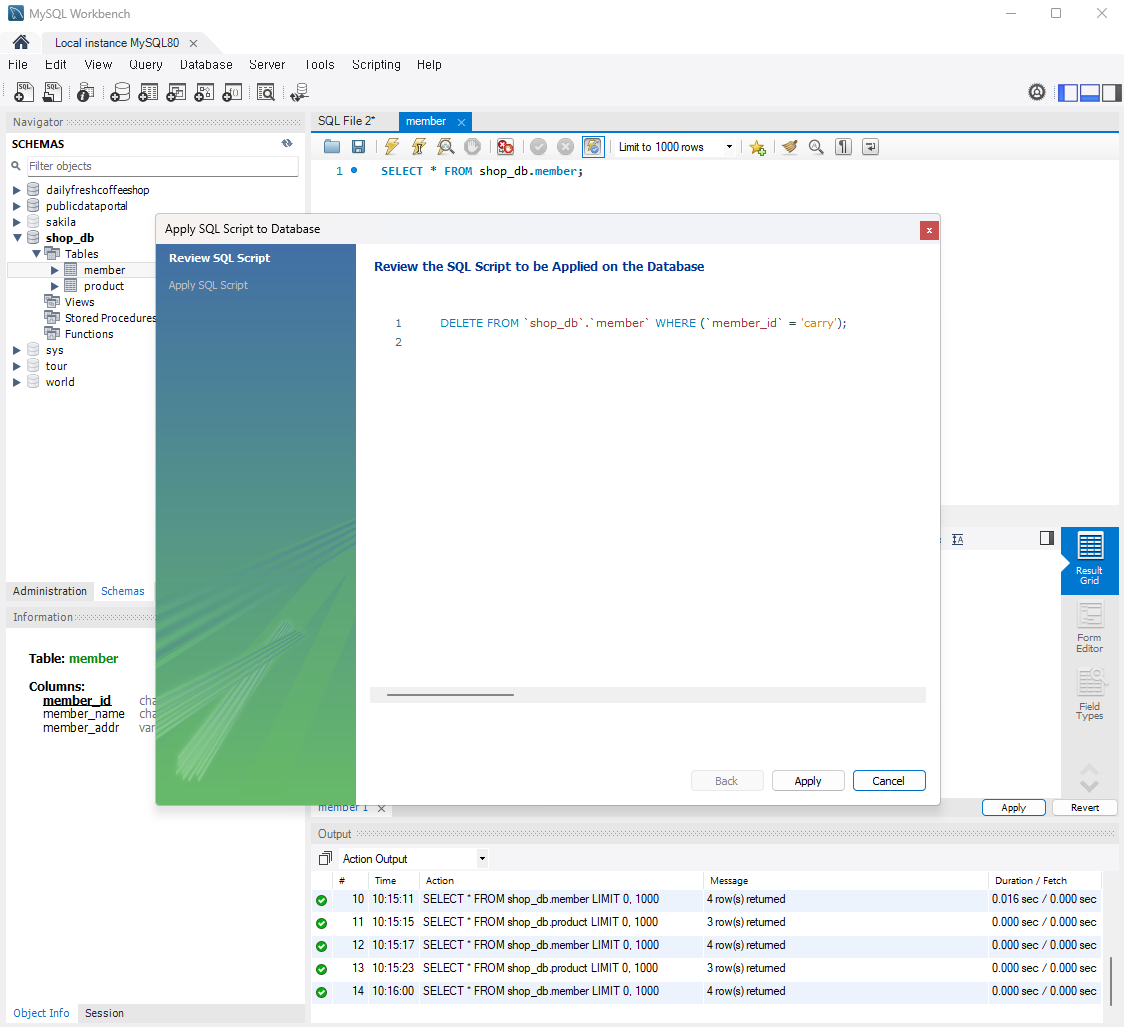
Task: Toggle the bottom output panel visibility
Action: click(x=1090, y=92)
